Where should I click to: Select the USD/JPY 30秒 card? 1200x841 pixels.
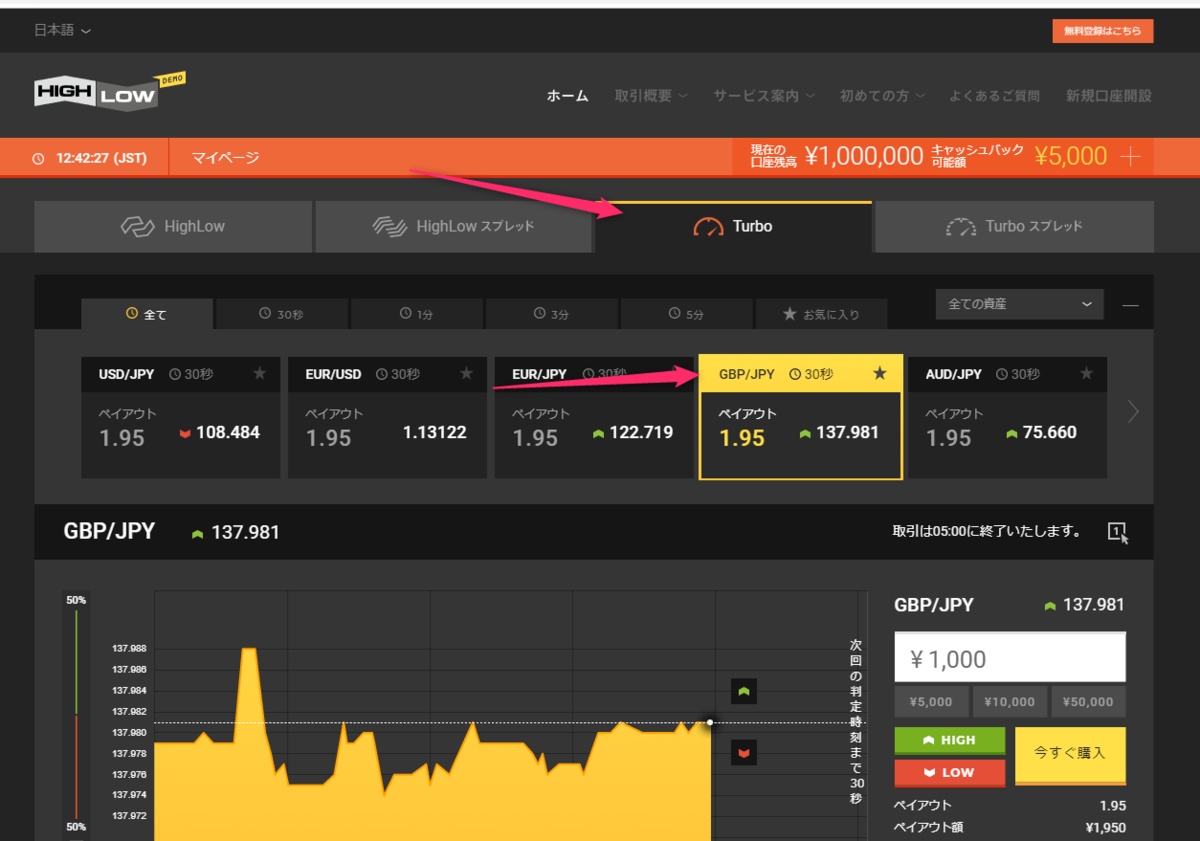[x=181, y=417]
